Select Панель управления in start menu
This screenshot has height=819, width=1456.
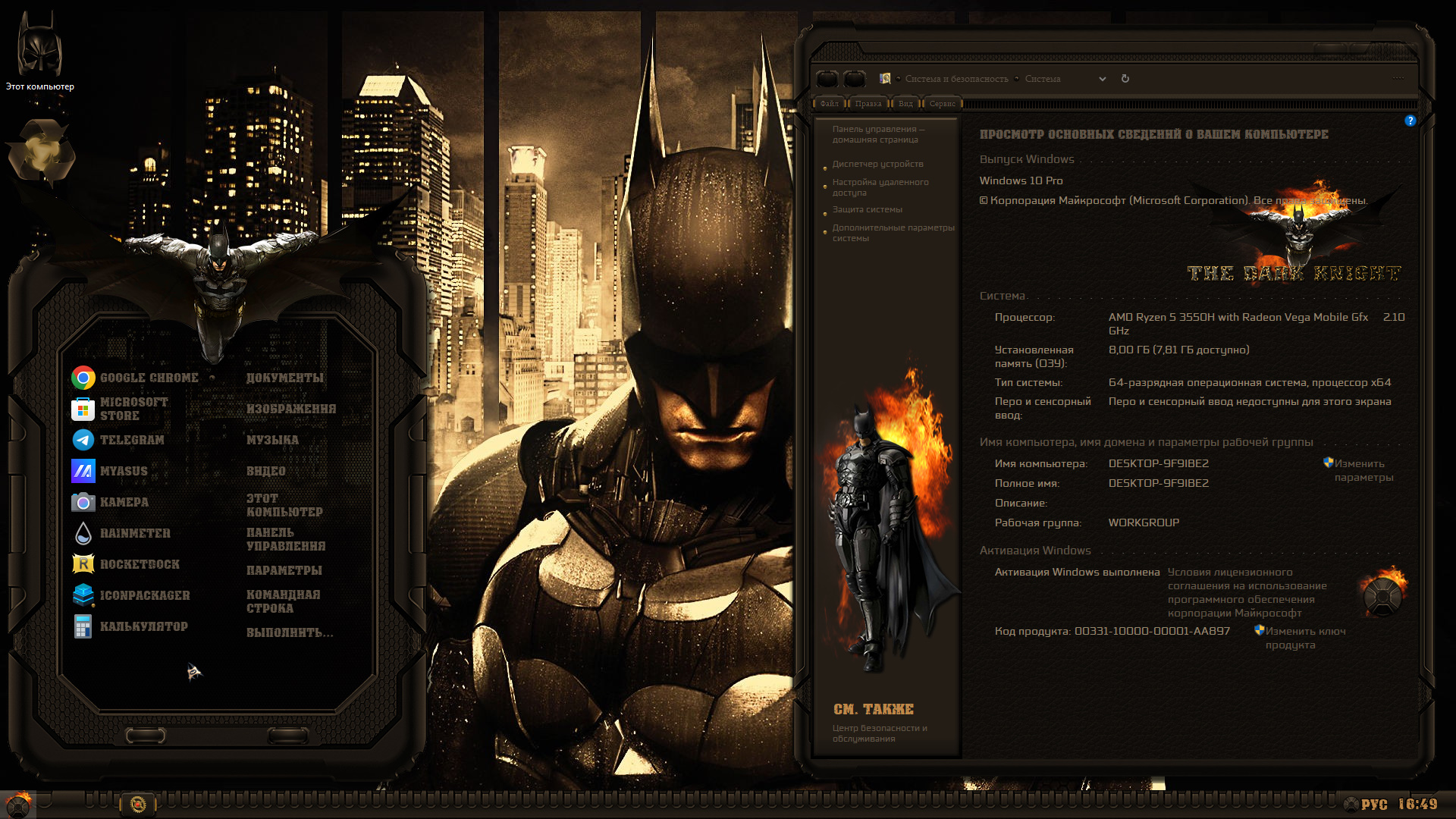pyautogui.click(x=286, y=539)
